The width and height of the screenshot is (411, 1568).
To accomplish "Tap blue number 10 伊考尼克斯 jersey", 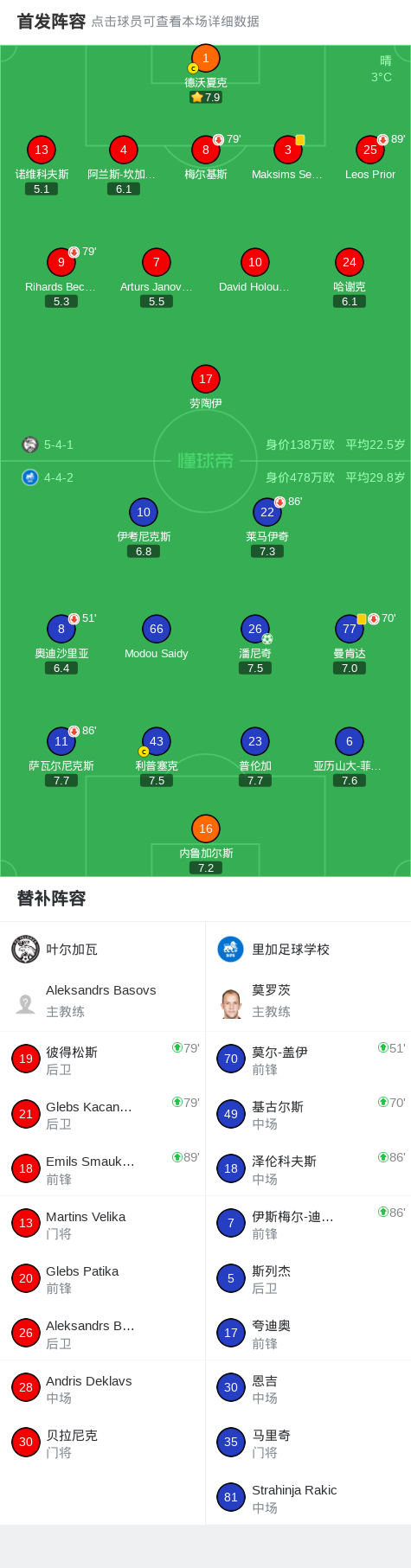I will click(x=144, y=512).
